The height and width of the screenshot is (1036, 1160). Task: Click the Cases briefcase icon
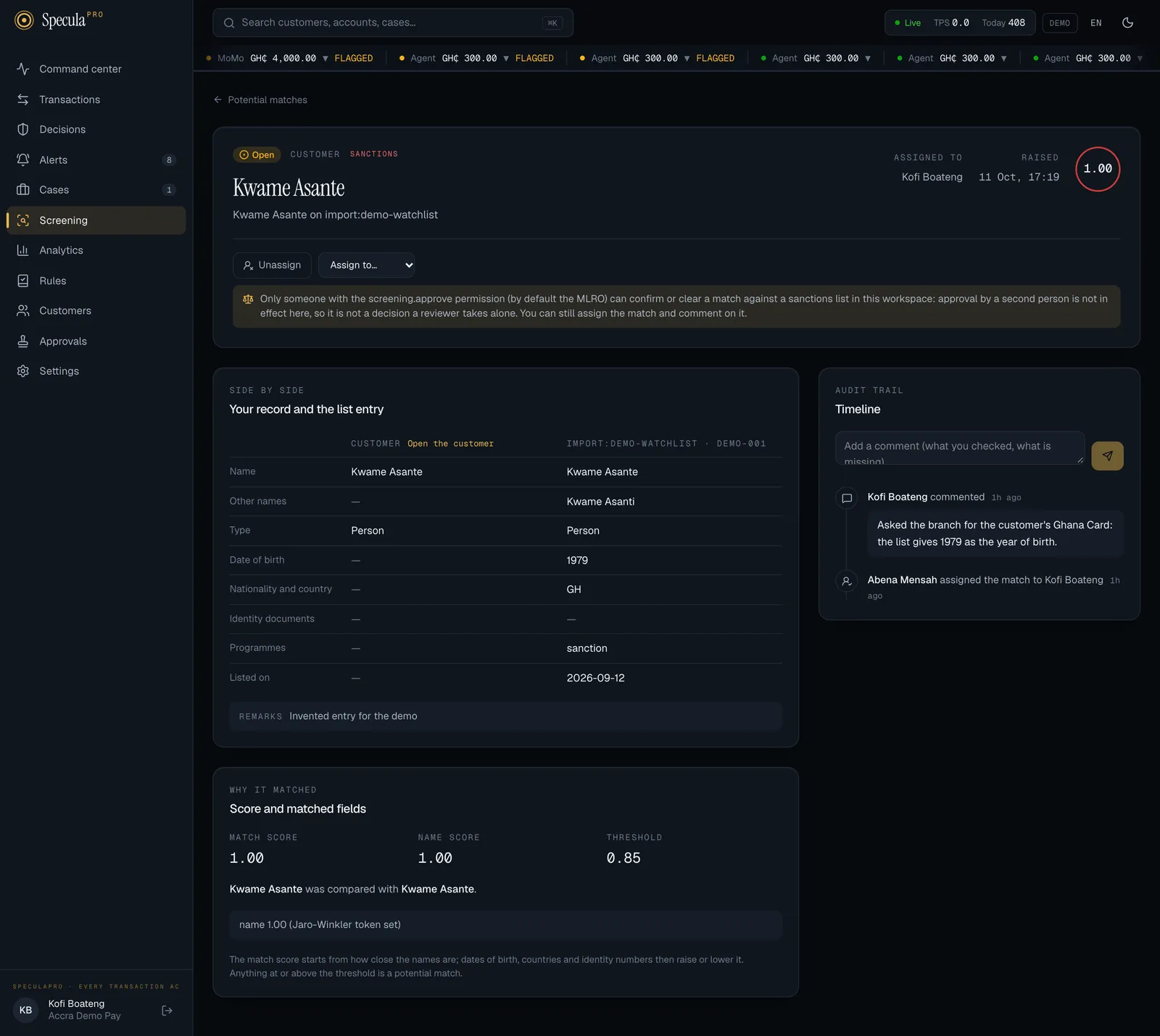point(23,190)
